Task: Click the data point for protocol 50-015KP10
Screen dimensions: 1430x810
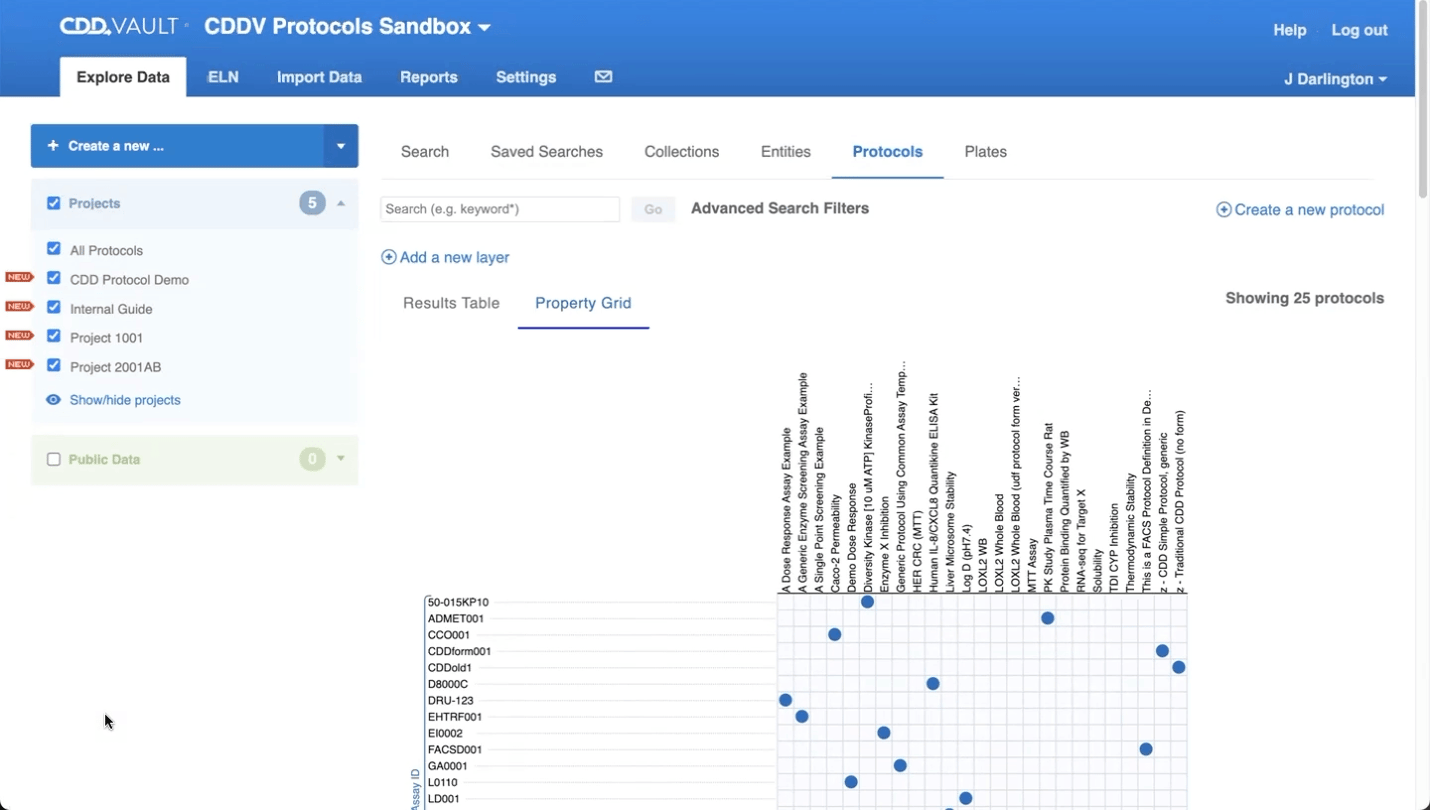Action: coord(867,601)
